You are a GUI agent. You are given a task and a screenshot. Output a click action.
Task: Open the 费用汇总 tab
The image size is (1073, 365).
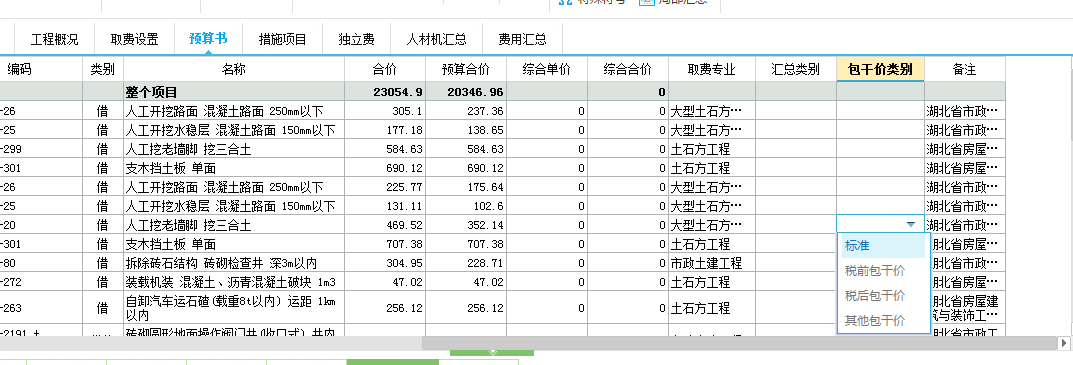pos(522,39)
